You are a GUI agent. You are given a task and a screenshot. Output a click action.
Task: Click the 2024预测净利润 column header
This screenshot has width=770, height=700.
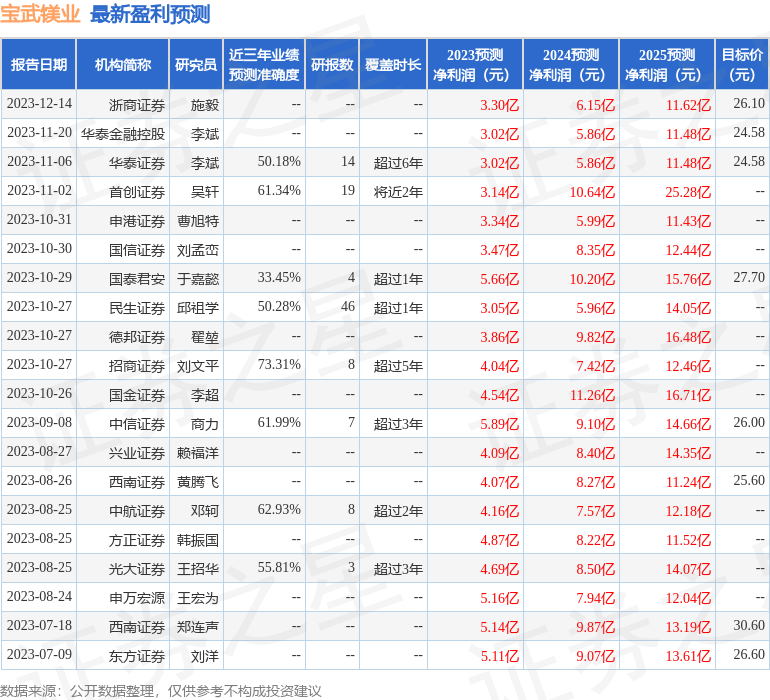click(x=571, y=64)
